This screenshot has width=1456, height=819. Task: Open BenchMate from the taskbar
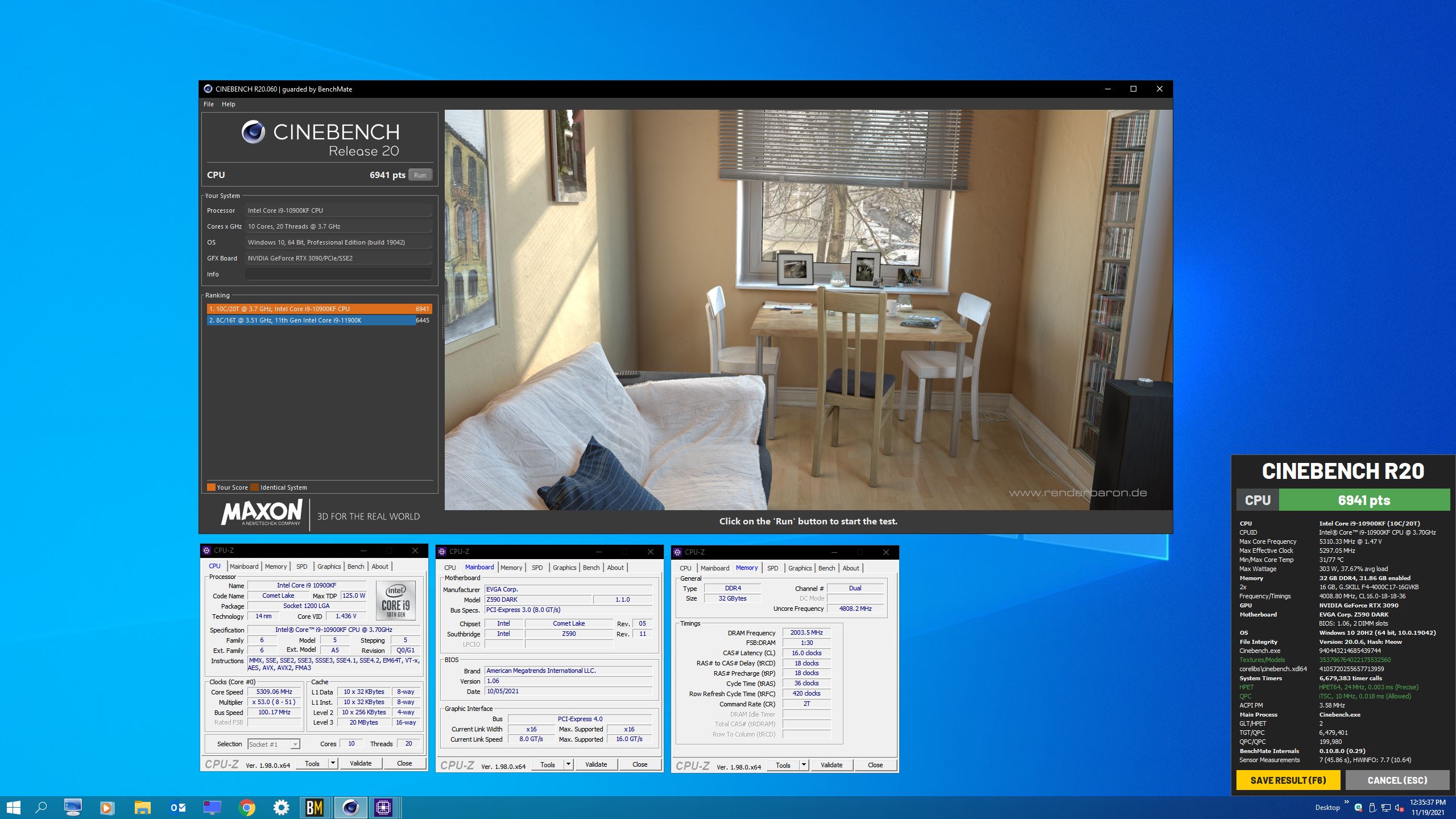(x=315, y=807)
